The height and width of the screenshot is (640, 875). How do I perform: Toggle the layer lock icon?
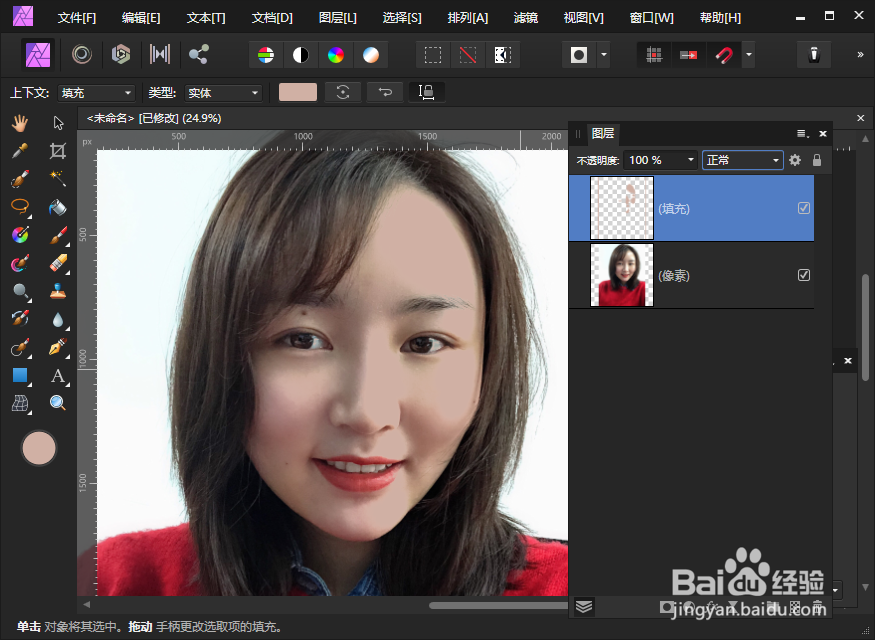[817, 160]
